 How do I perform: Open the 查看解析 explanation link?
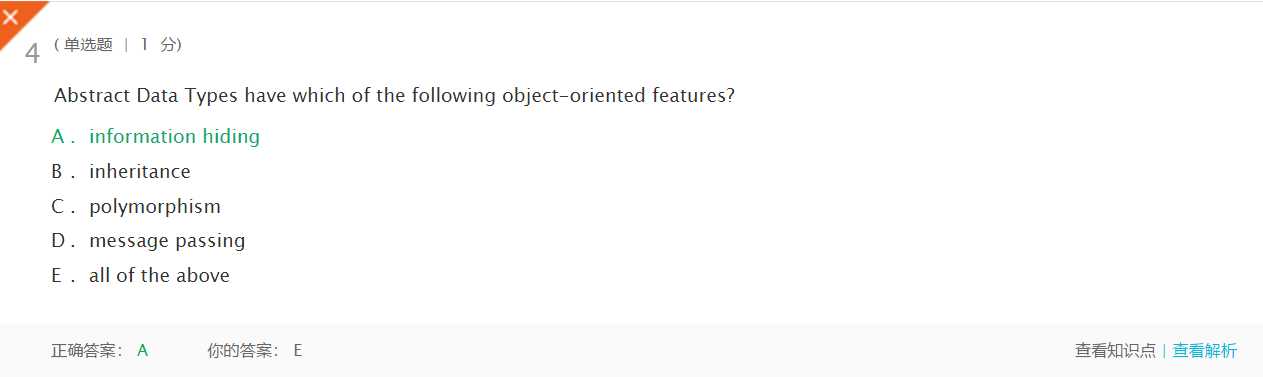(1205, 350)
